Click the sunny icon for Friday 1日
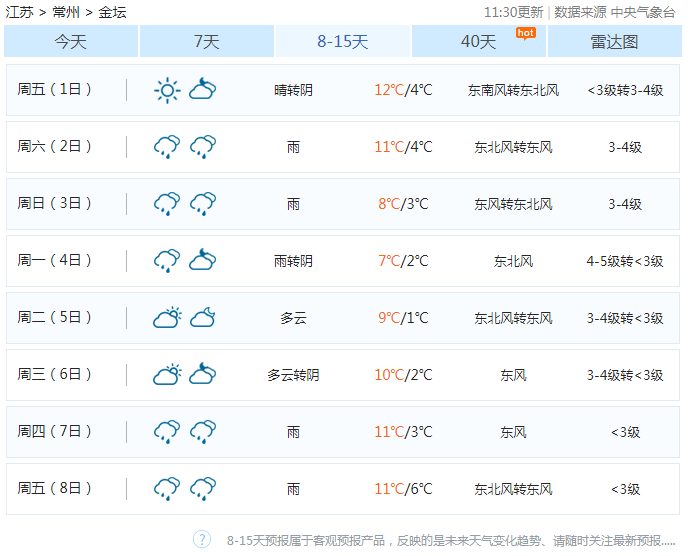Image resolution: width=690 pixels, height=556 pixels. click(x=167, y=90)
